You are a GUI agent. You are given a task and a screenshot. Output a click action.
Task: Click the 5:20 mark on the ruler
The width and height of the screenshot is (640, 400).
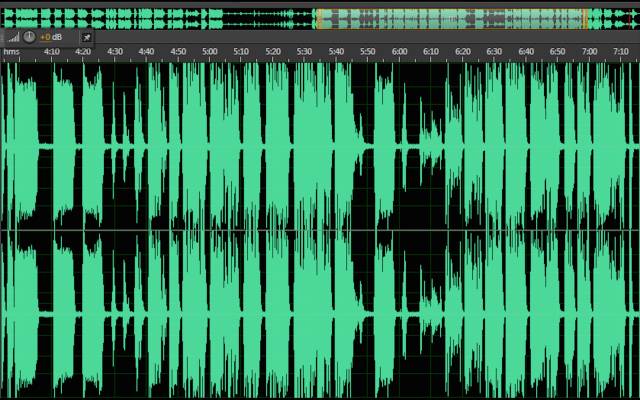pos(273,51)
